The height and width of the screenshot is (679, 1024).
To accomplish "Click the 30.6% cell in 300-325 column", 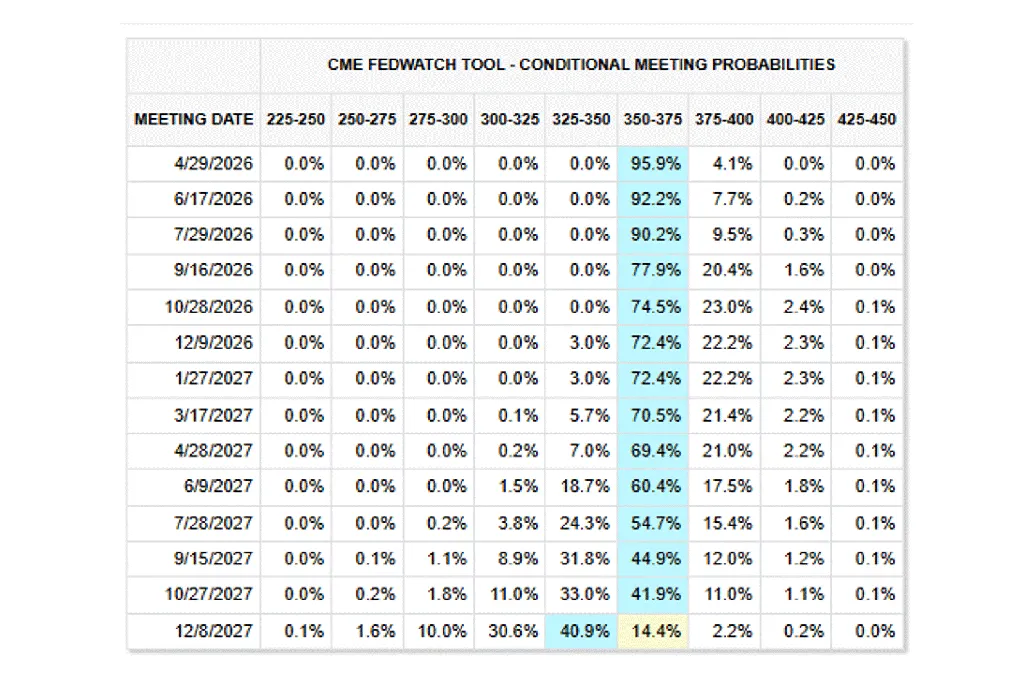I will [510, 632].
